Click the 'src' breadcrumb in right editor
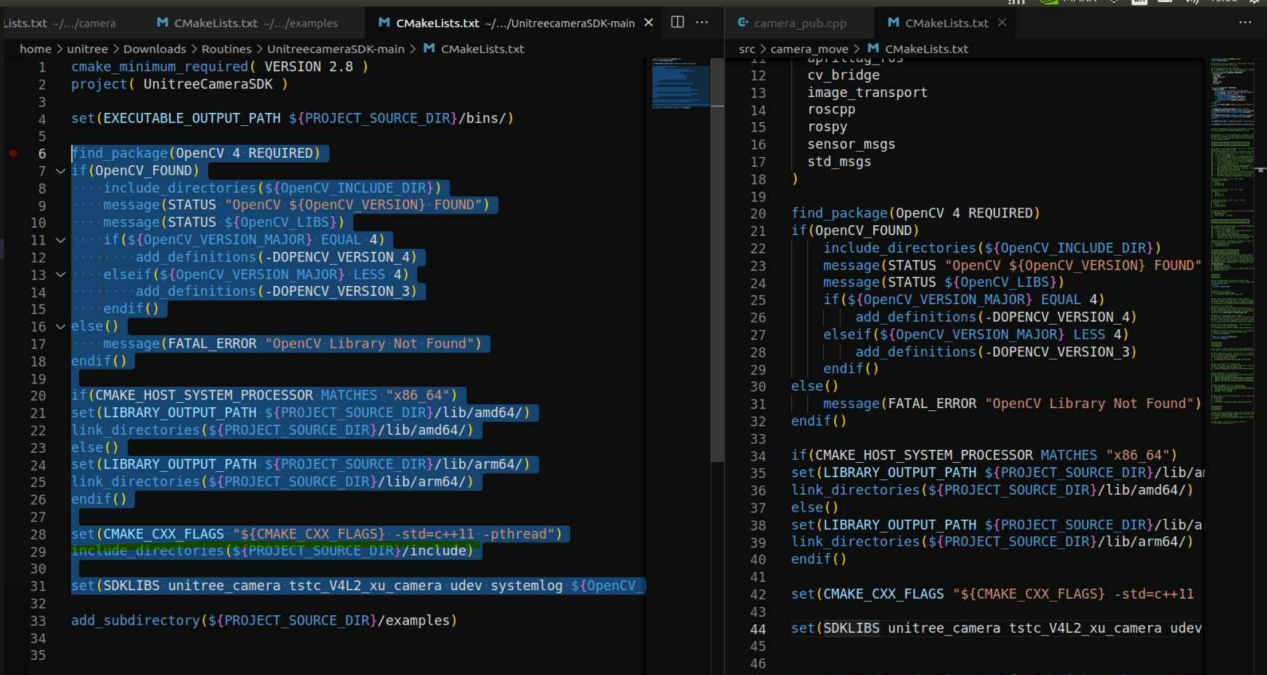Viewport: 1267px width, 675px height. pyautogui.click(x=747, y=49)
